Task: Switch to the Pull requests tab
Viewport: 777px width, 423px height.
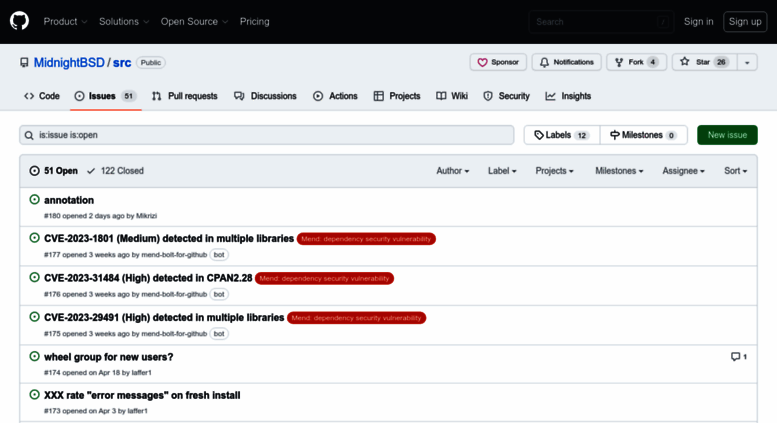Action: pyautogui.click(x=185, y=96)
